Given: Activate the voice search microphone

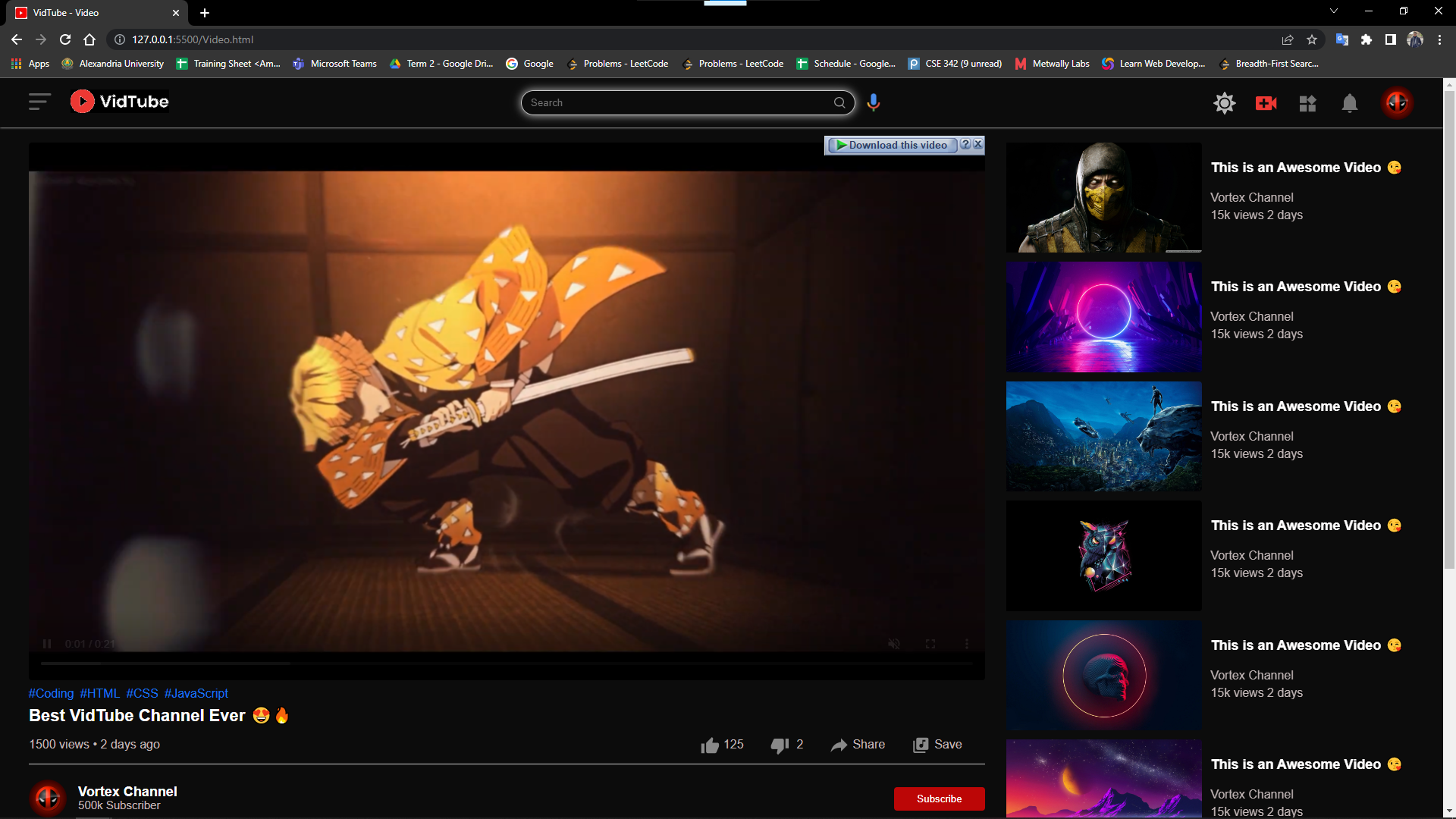Looking at the screenshot, I should [x=874, y=102].
